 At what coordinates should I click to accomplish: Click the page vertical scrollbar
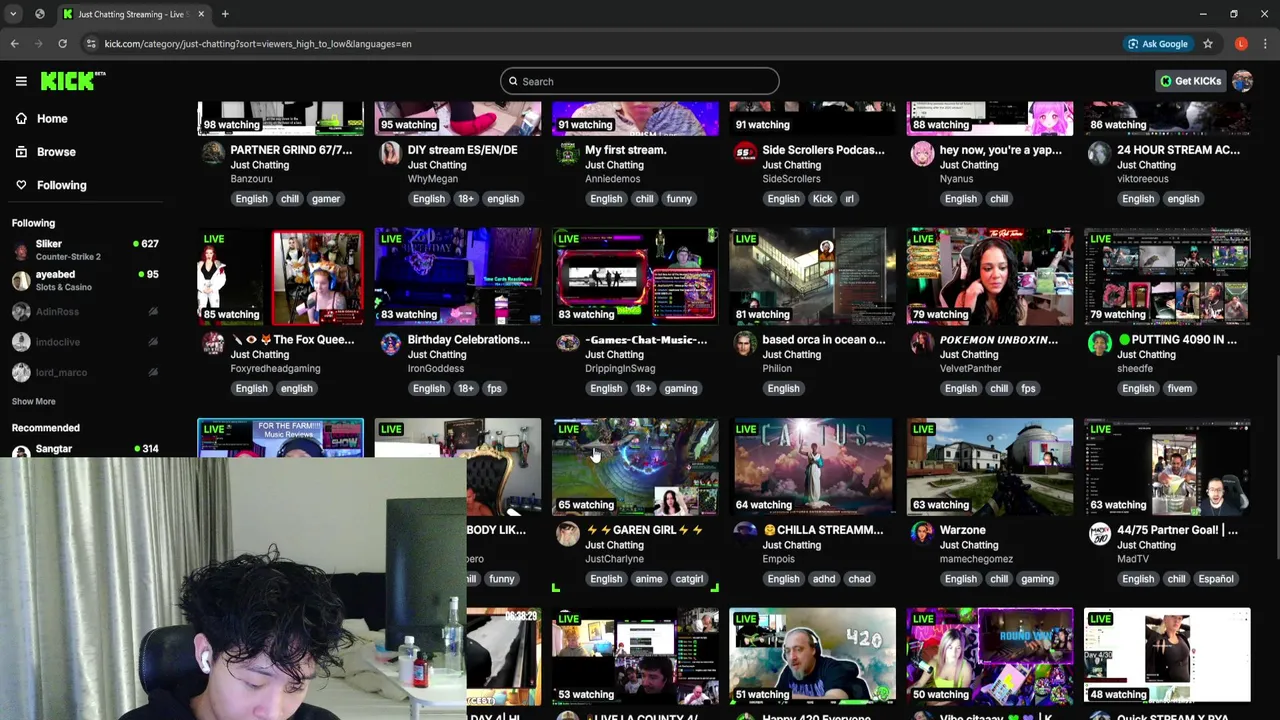1275,458
